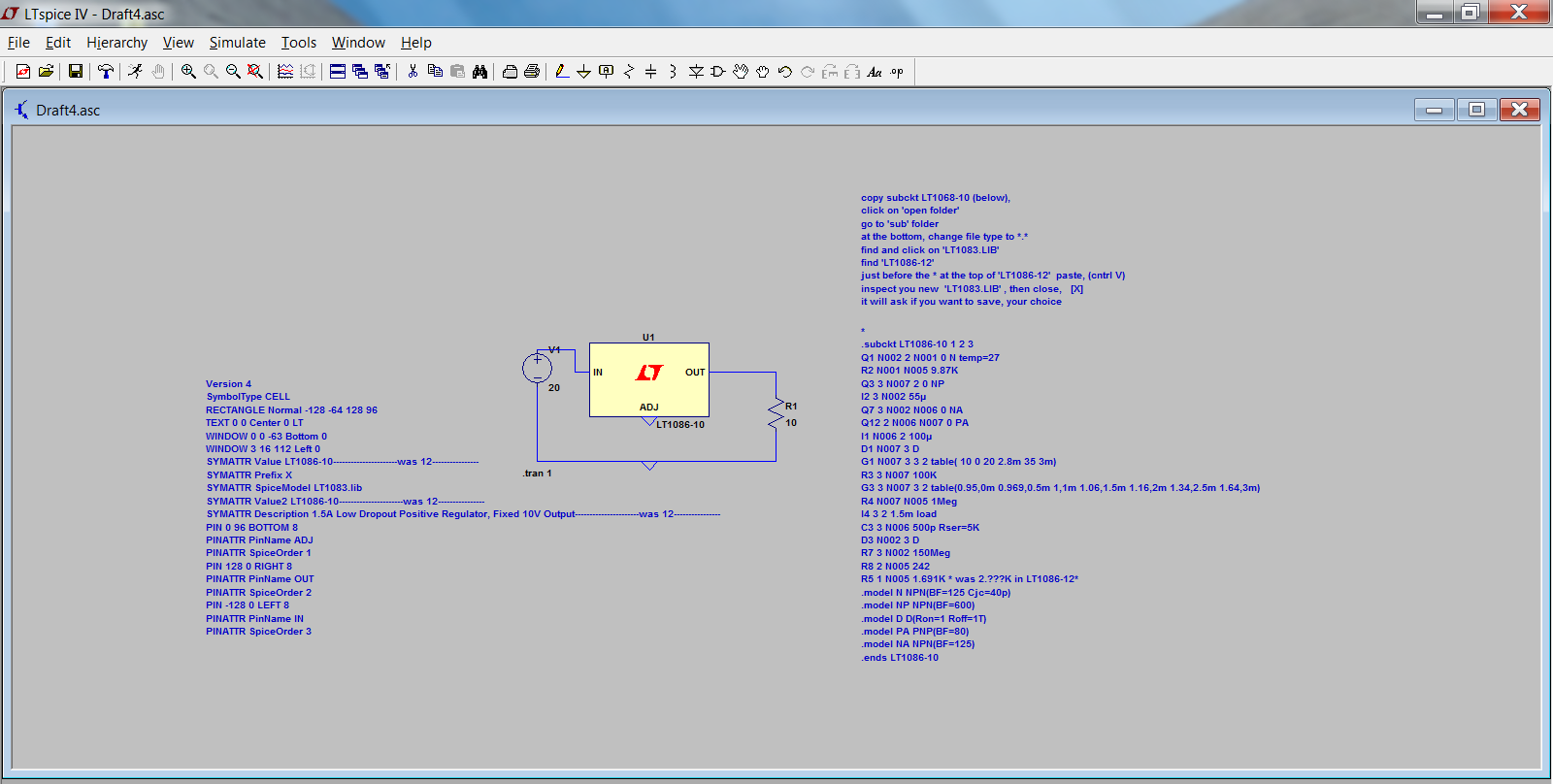Image resolution: width=1553 pixels, height=784 pixels.
Task: Close the Draft4.asc child window
Action: (1520, 110)
